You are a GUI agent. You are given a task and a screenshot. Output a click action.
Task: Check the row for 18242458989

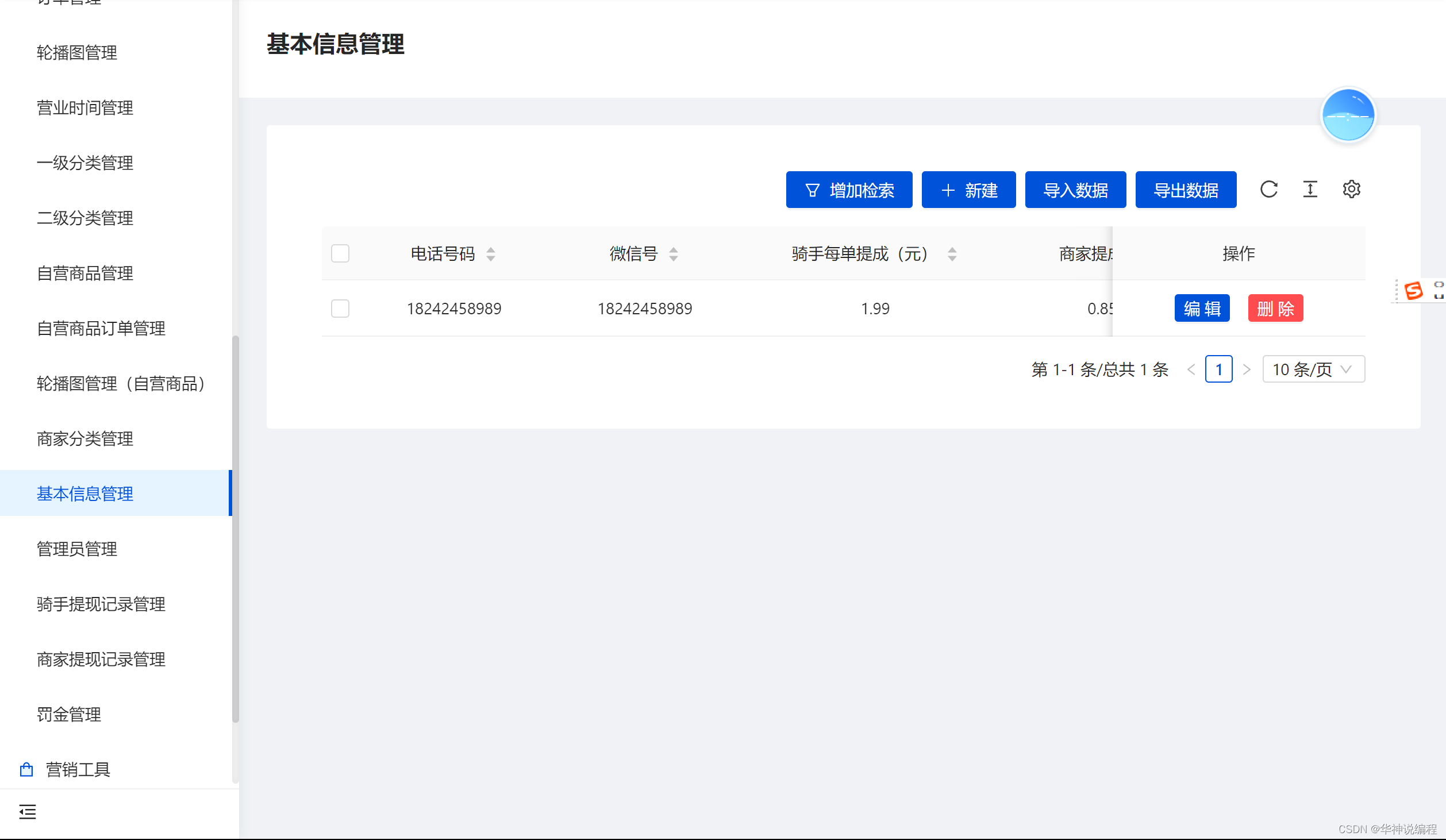click(x=340, y=309)
